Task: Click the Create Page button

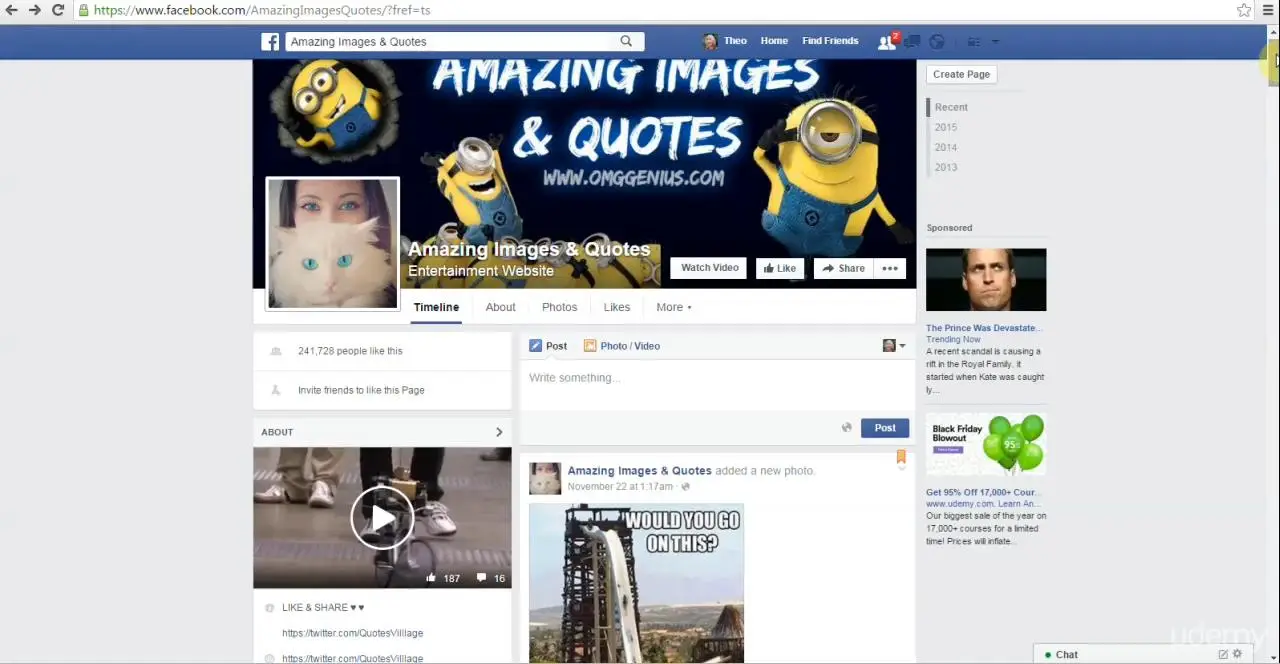Action: click(x=961, y=74)
